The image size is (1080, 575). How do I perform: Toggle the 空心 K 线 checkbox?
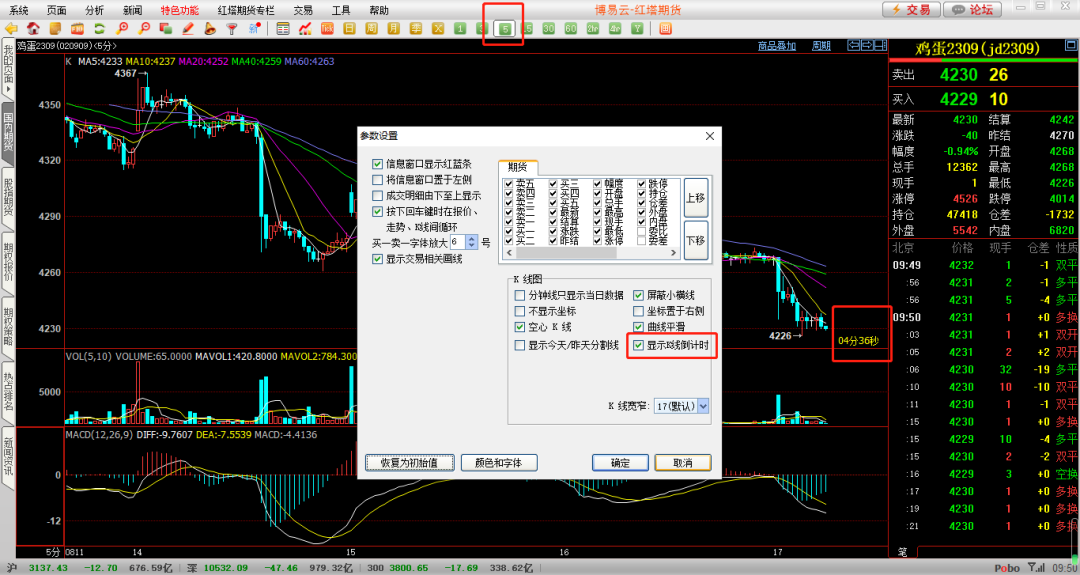coord(518,327)
